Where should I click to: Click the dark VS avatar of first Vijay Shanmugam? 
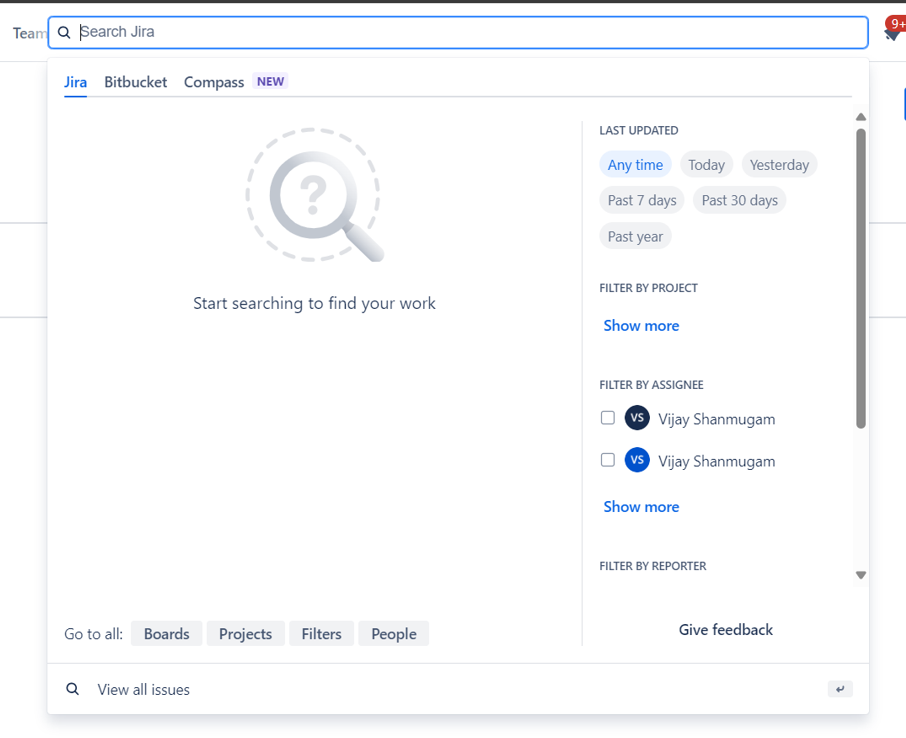(637, 418)
